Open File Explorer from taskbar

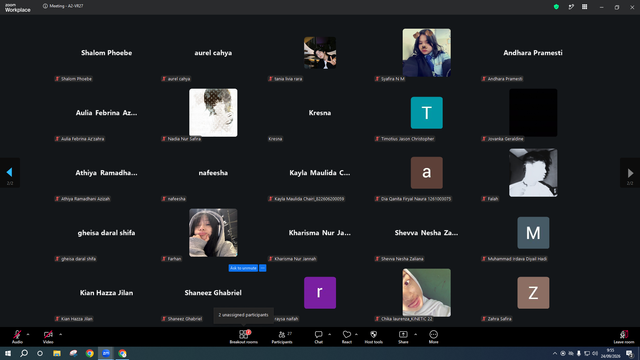click(x=57, y=353)
